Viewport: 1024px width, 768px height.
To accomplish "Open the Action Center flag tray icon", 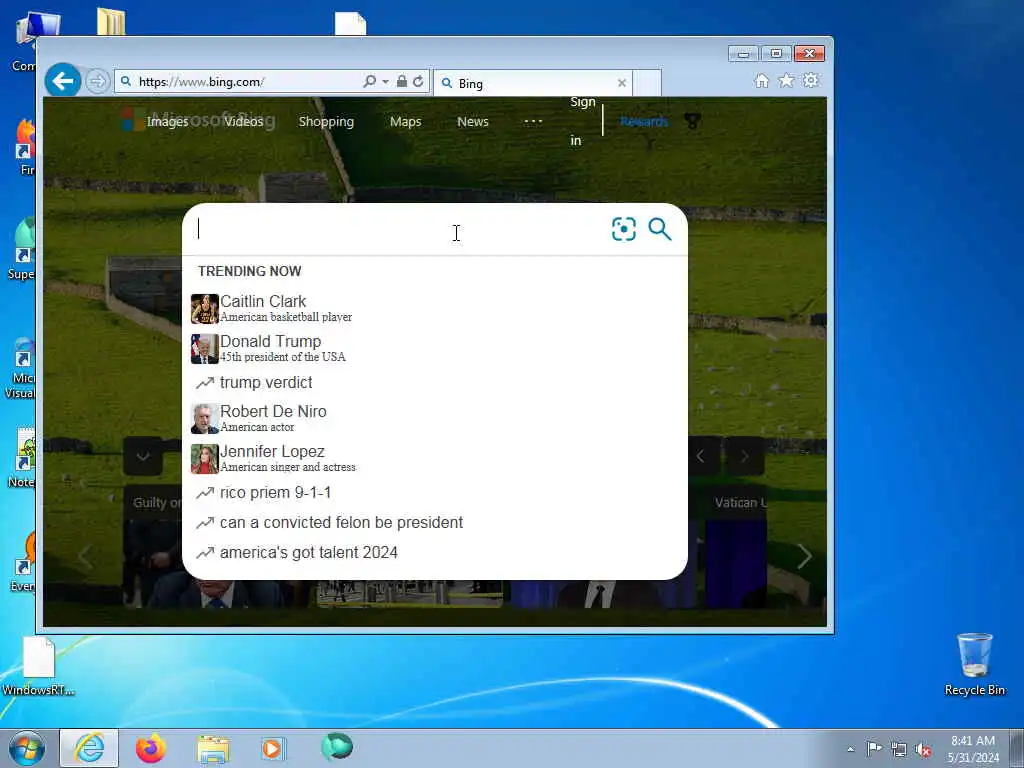I will click(x=874, y=749).
